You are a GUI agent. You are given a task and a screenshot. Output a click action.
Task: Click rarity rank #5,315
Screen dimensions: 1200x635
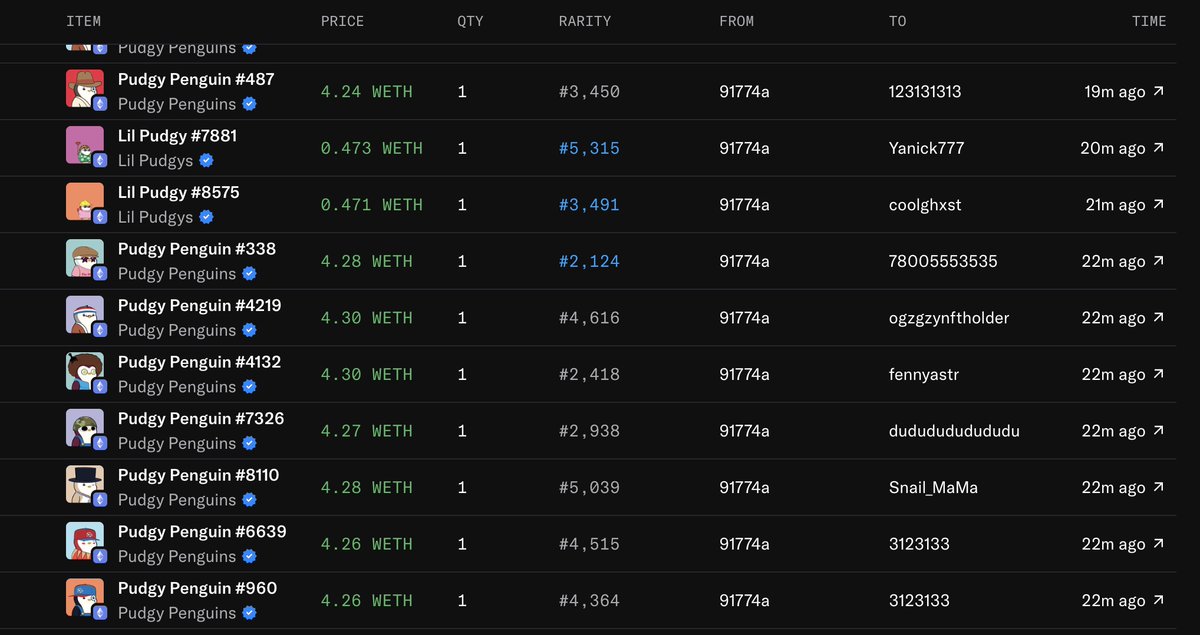point(589,148)
